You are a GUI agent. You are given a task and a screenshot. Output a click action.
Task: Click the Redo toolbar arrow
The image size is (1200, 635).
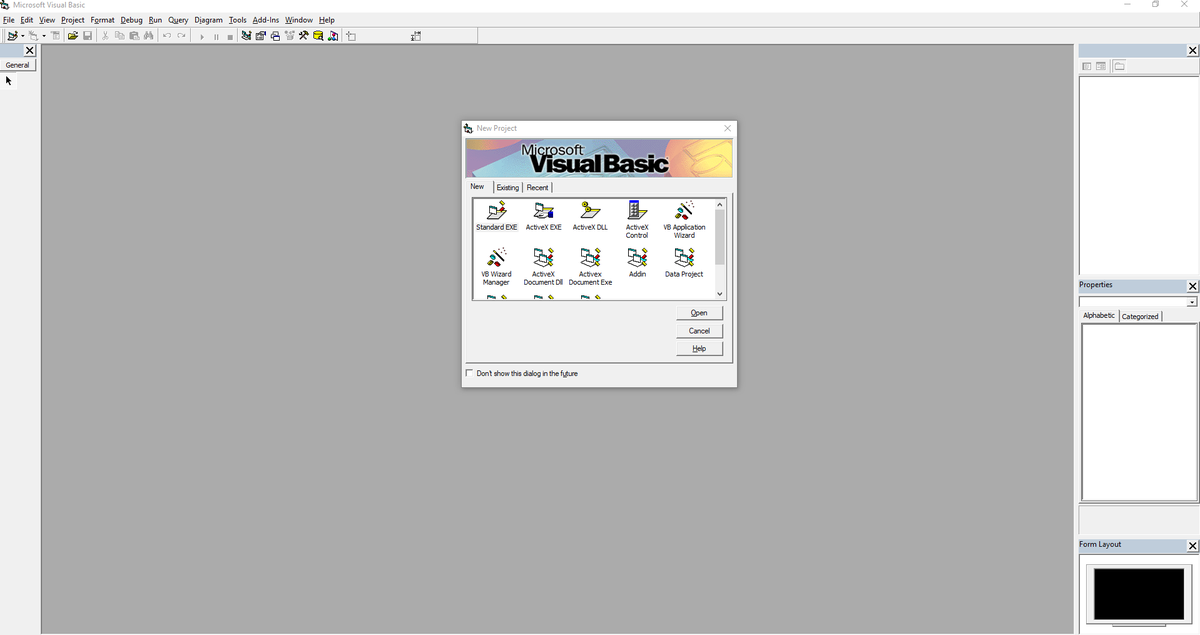click(x=181, y=36)
